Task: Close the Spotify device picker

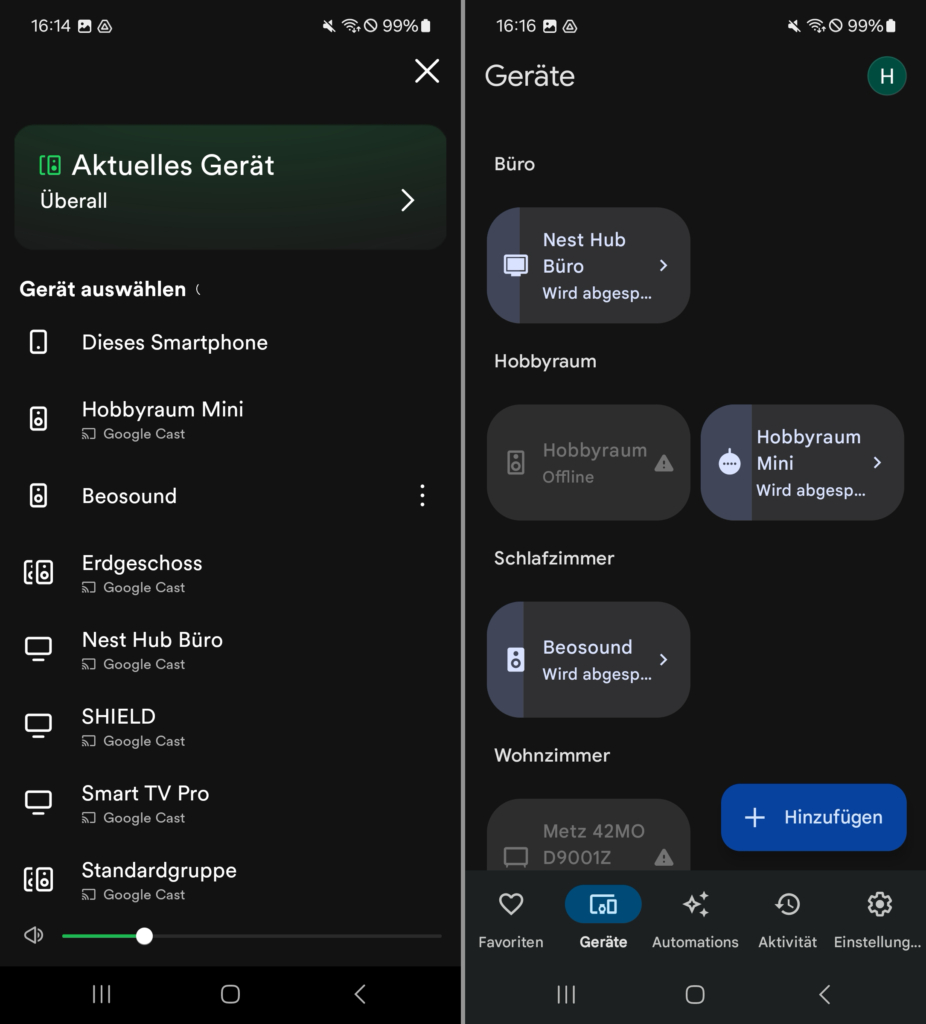Action: tap(427, 71)
